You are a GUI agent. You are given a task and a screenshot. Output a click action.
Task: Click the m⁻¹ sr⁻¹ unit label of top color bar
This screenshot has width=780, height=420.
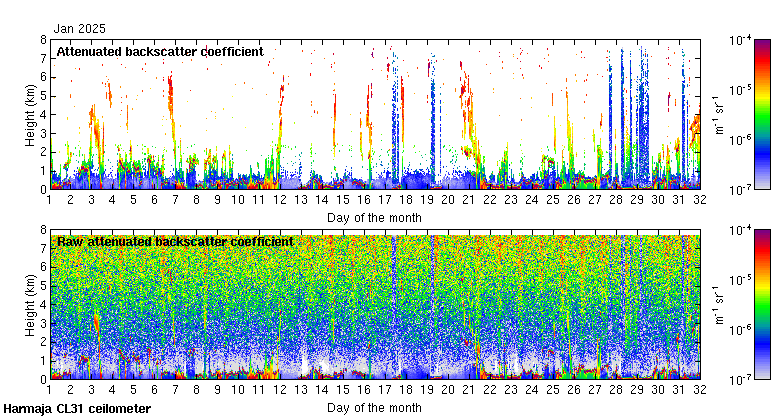point(718,115)
